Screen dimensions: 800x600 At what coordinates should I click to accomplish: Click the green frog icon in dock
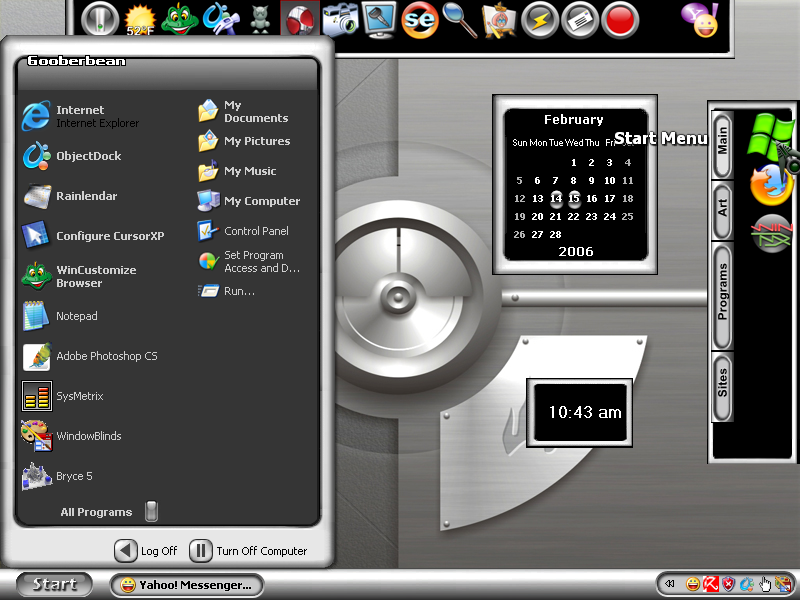tap(180, 19)
